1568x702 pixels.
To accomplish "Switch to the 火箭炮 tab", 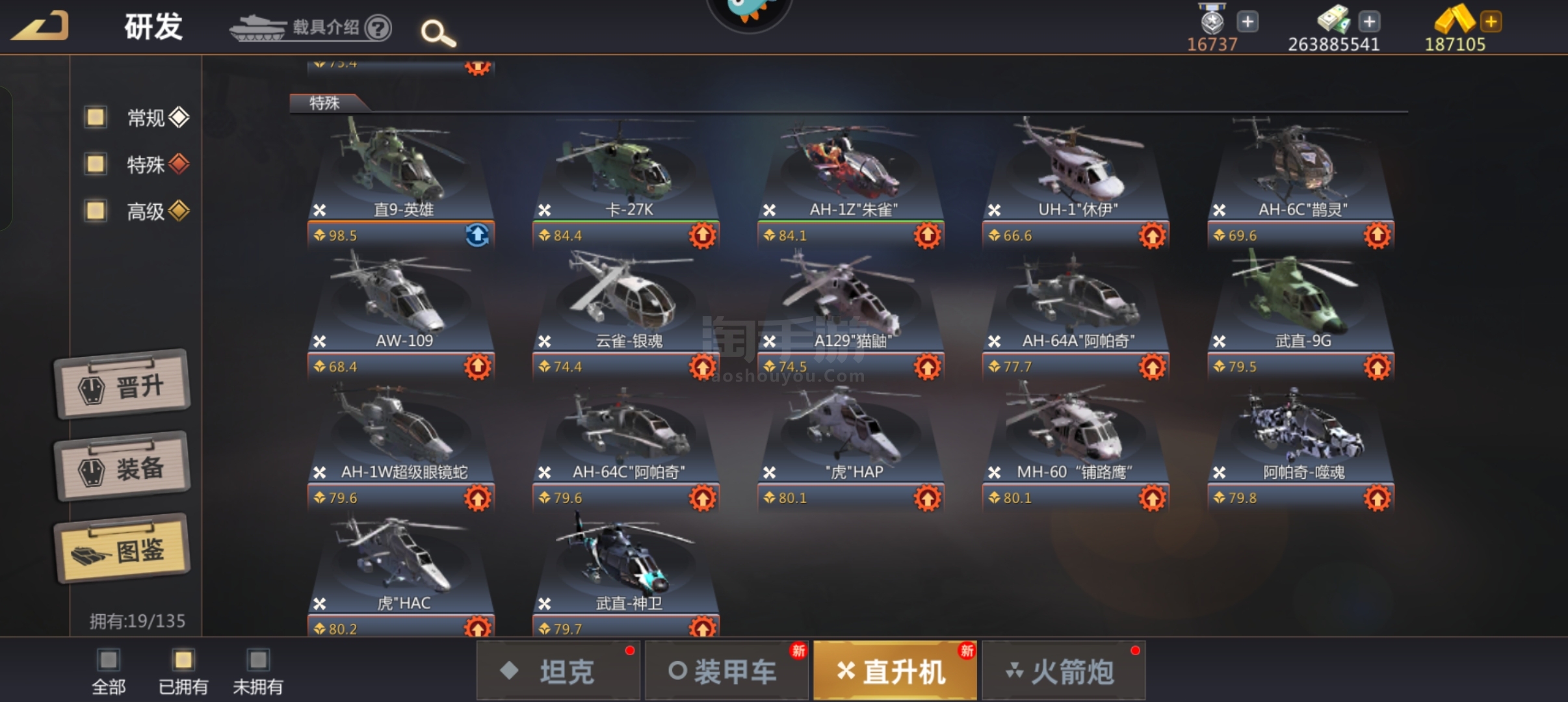I will tap(1064, 671).
